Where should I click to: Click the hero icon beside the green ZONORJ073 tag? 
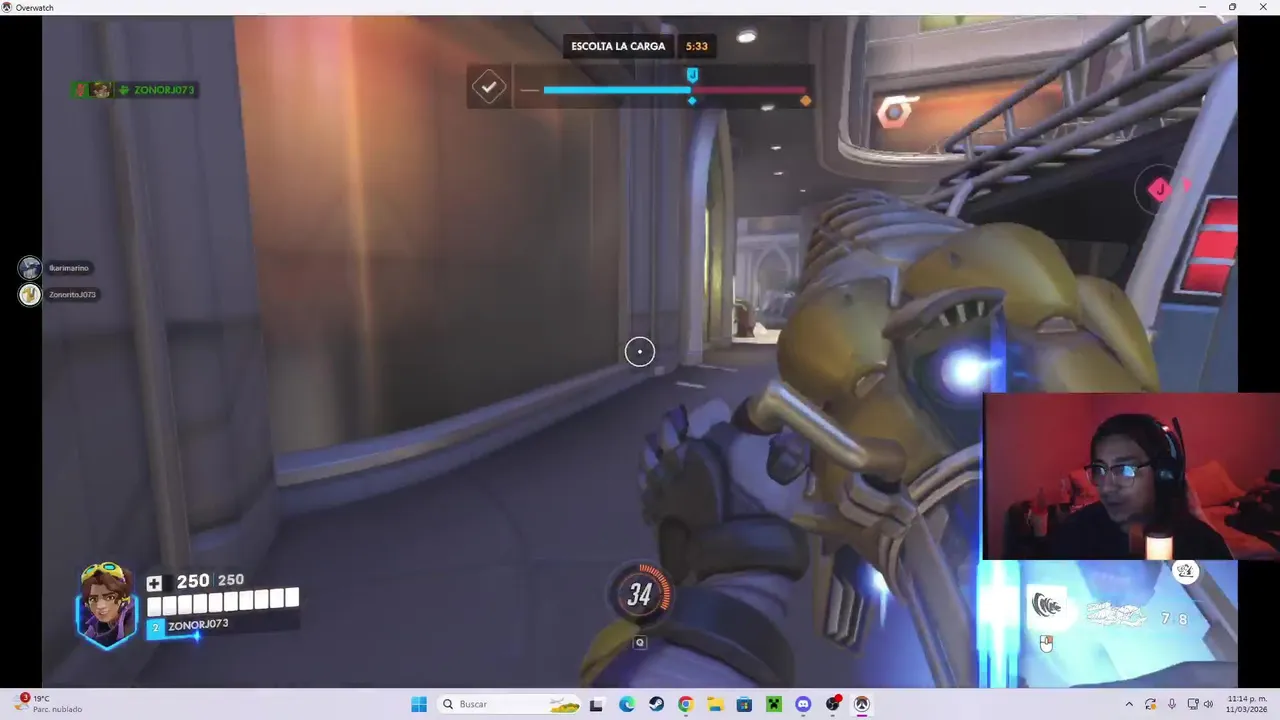point(101,90)
